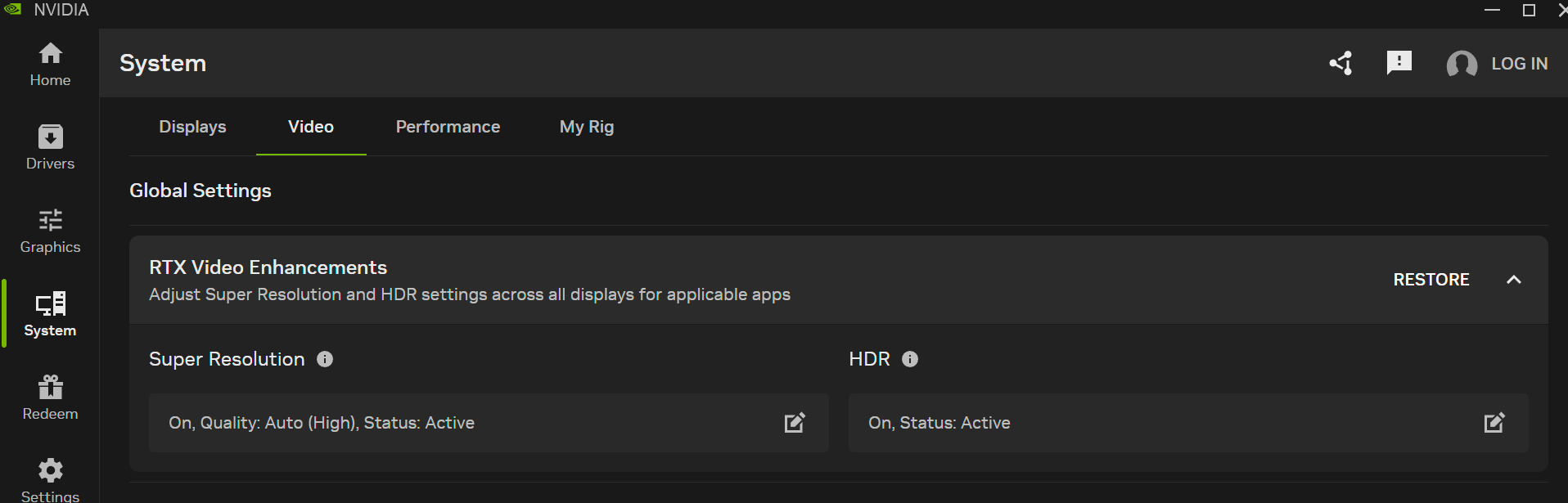Screen dimensions: 1568x503
Task: Click the RTX Video Enhancements title
Action: (268, 267)
